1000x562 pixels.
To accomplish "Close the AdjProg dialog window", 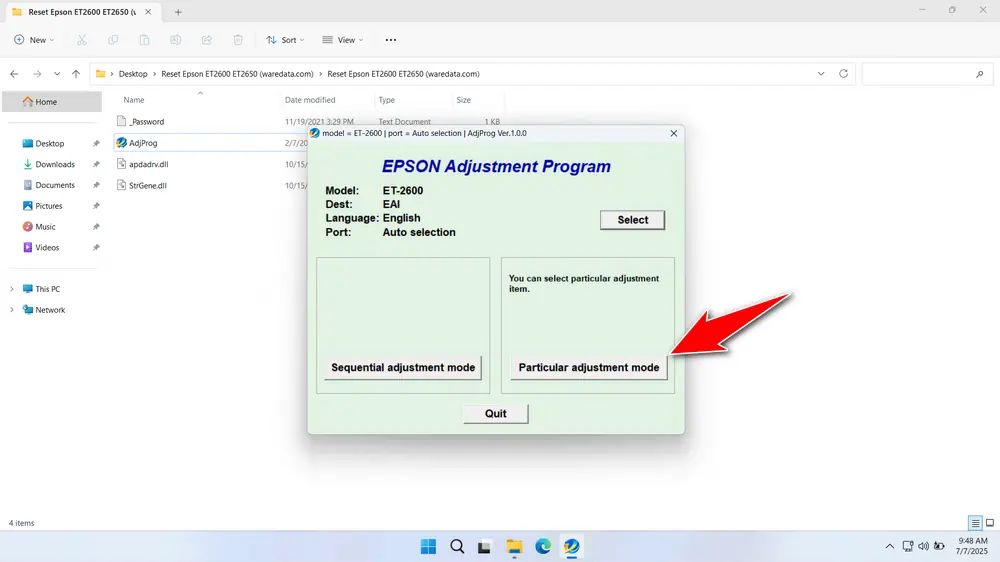I will pyautogui.click(x=673, y=133).
